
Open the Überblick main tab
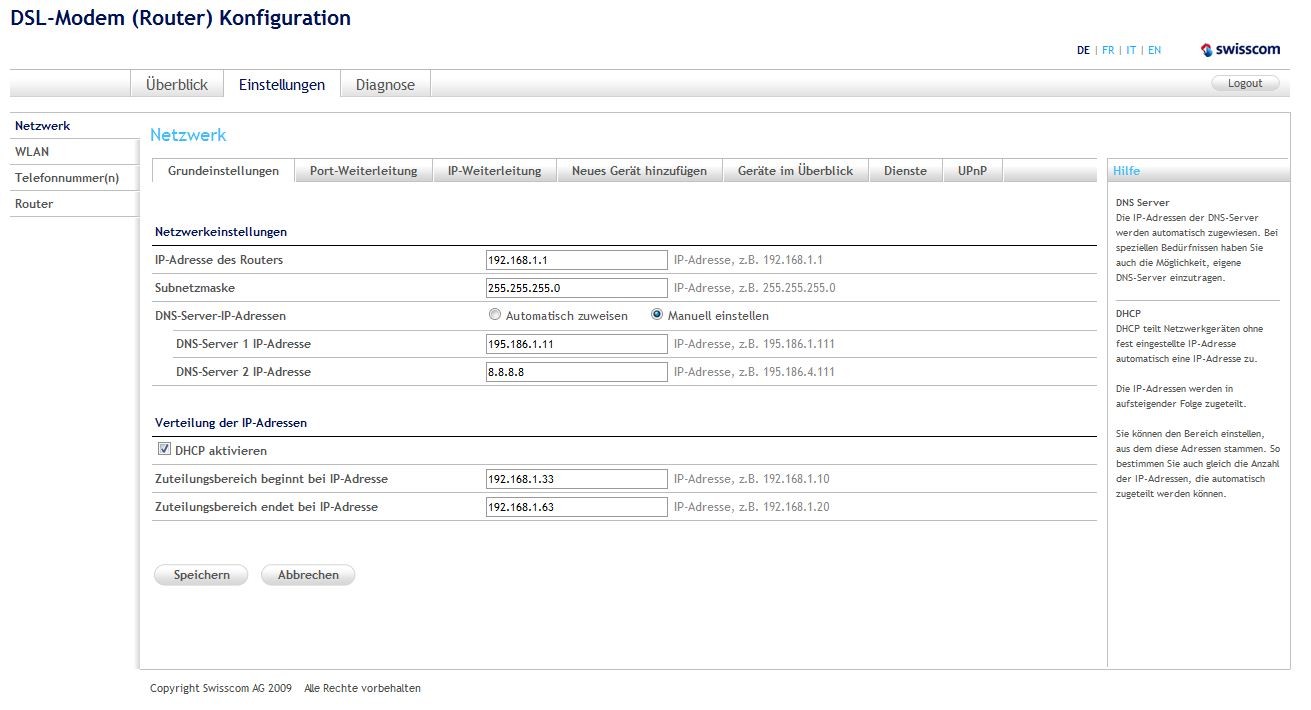[177, 85]
